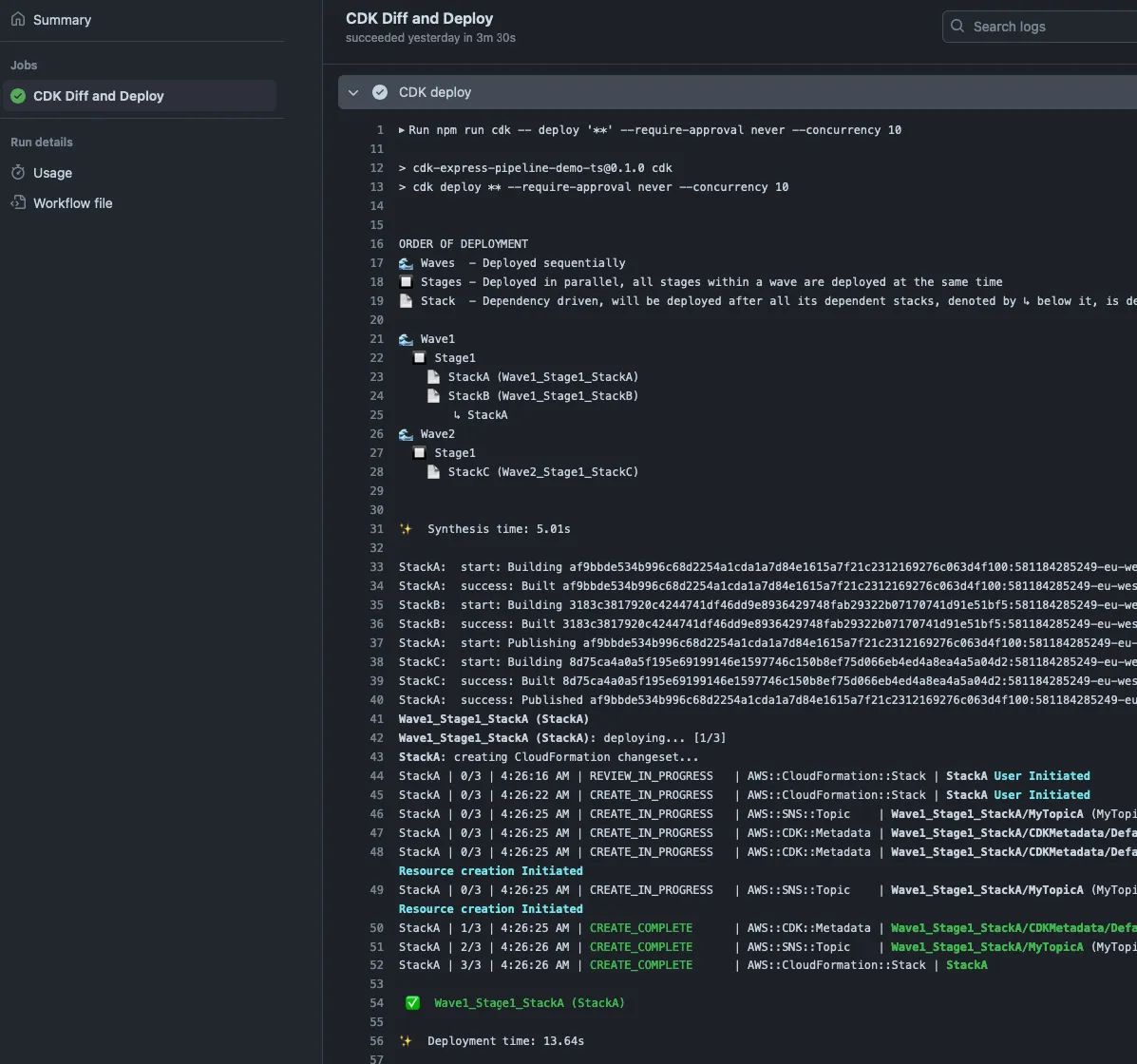Click the document icon on the Stack legend line
The image size is (1137, 1064).
[407, 301]
